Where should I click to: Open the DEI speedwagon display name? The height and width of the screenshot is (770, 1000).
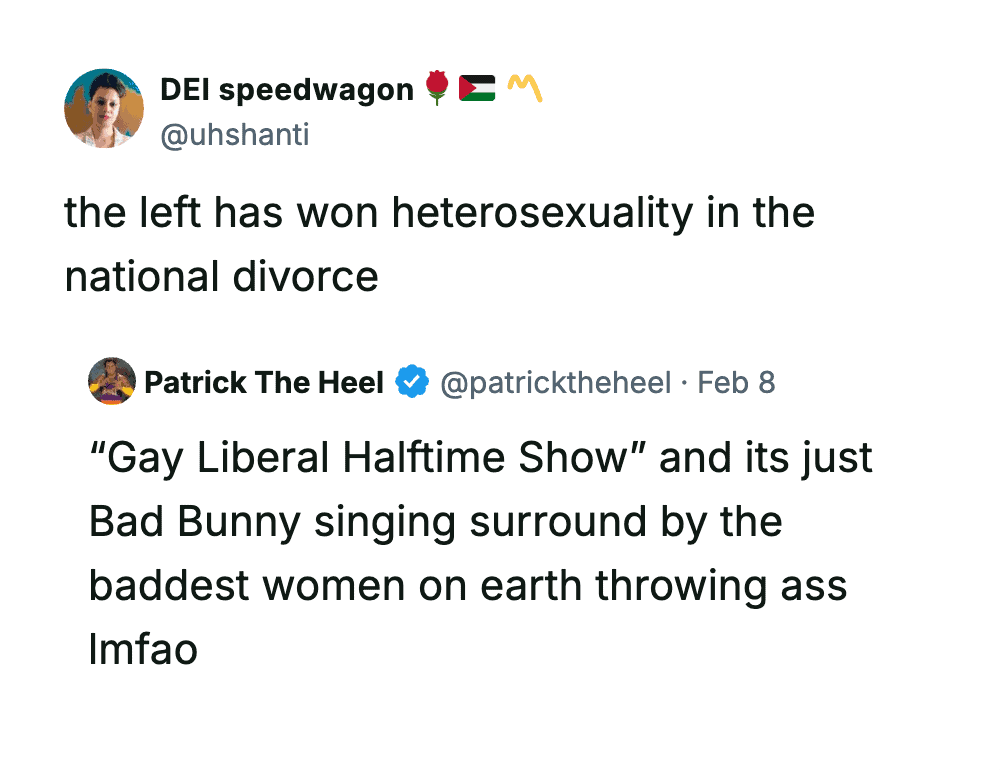click(x=287, y=90)
